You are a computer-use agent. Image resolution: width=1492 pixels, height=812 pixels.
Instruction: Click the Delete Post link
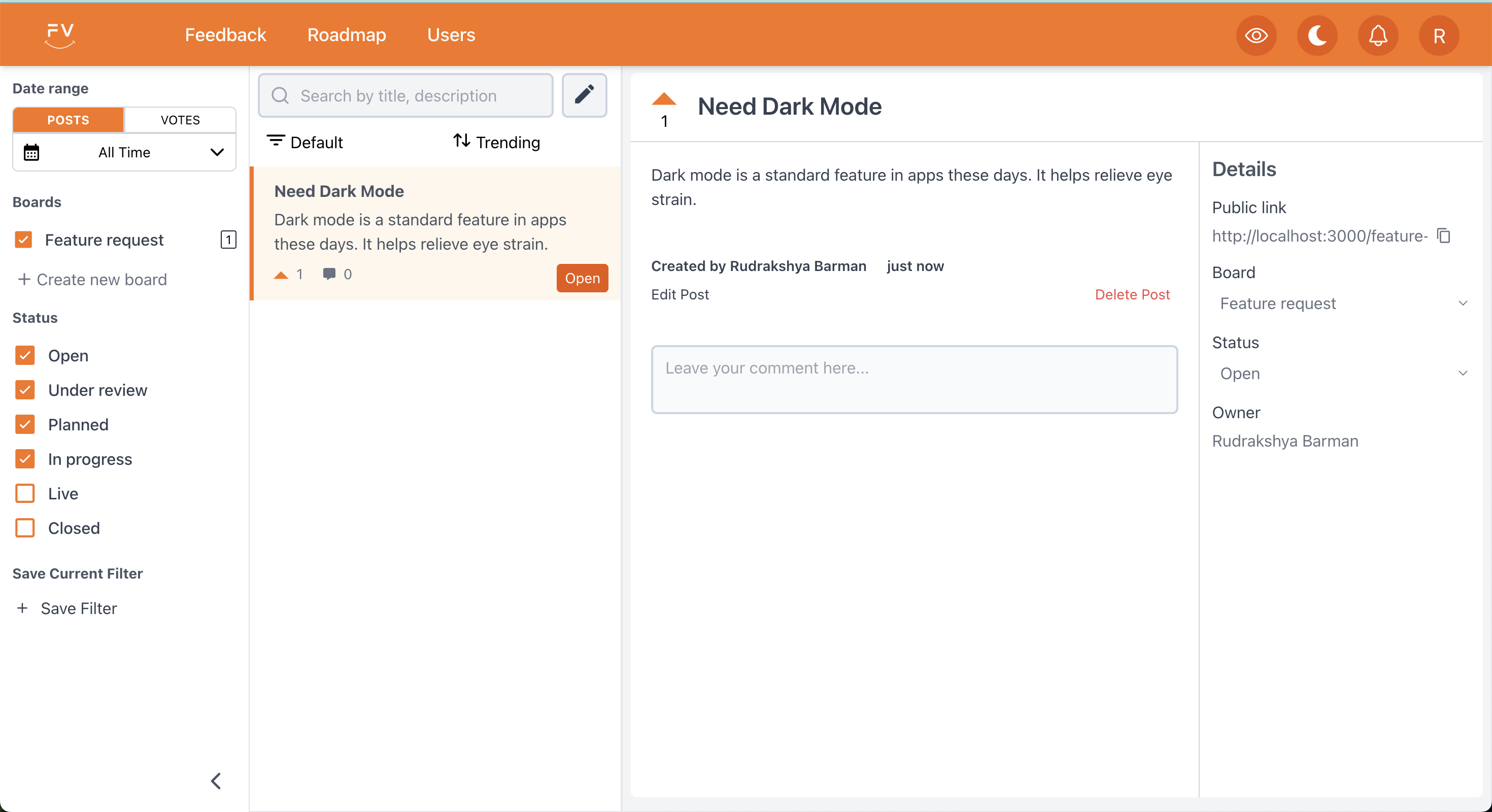tap(1132, 294)
